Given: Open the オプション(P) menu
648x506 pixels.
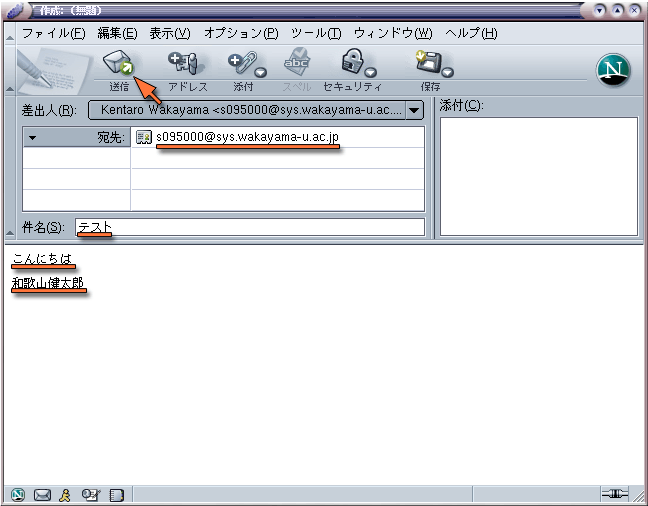Looking at the screenshot, I should click(x=240, y=33).
